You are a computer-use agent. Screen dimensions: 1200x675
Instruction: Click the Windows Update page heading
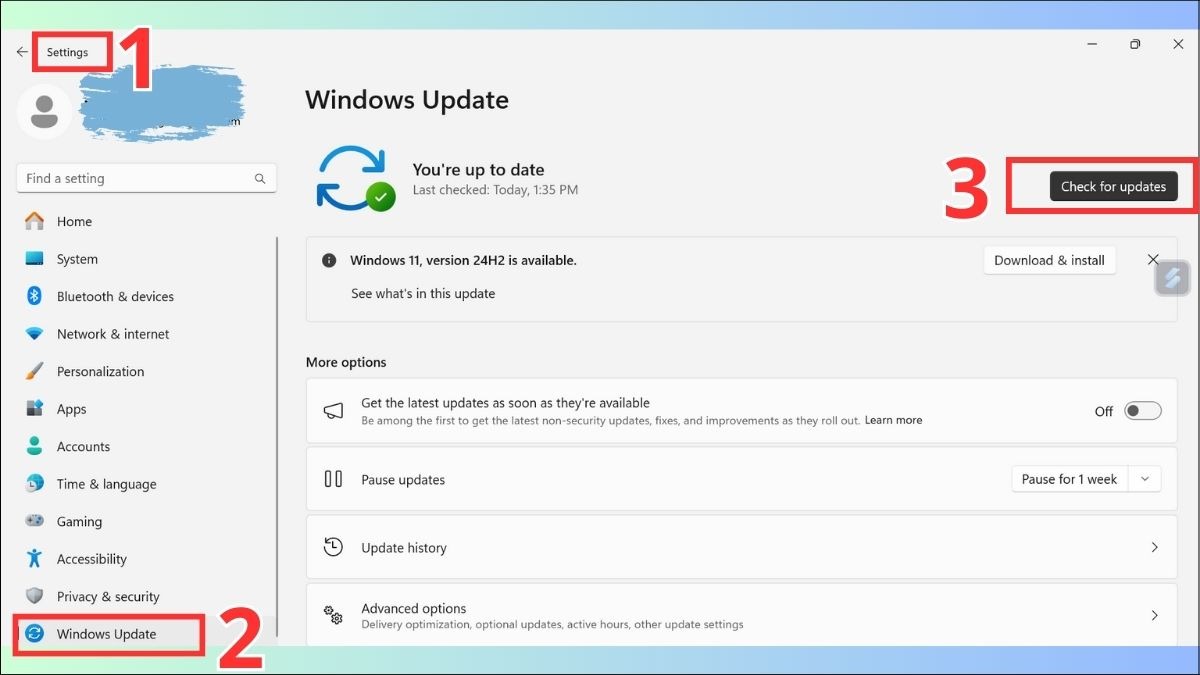point(407,100)
